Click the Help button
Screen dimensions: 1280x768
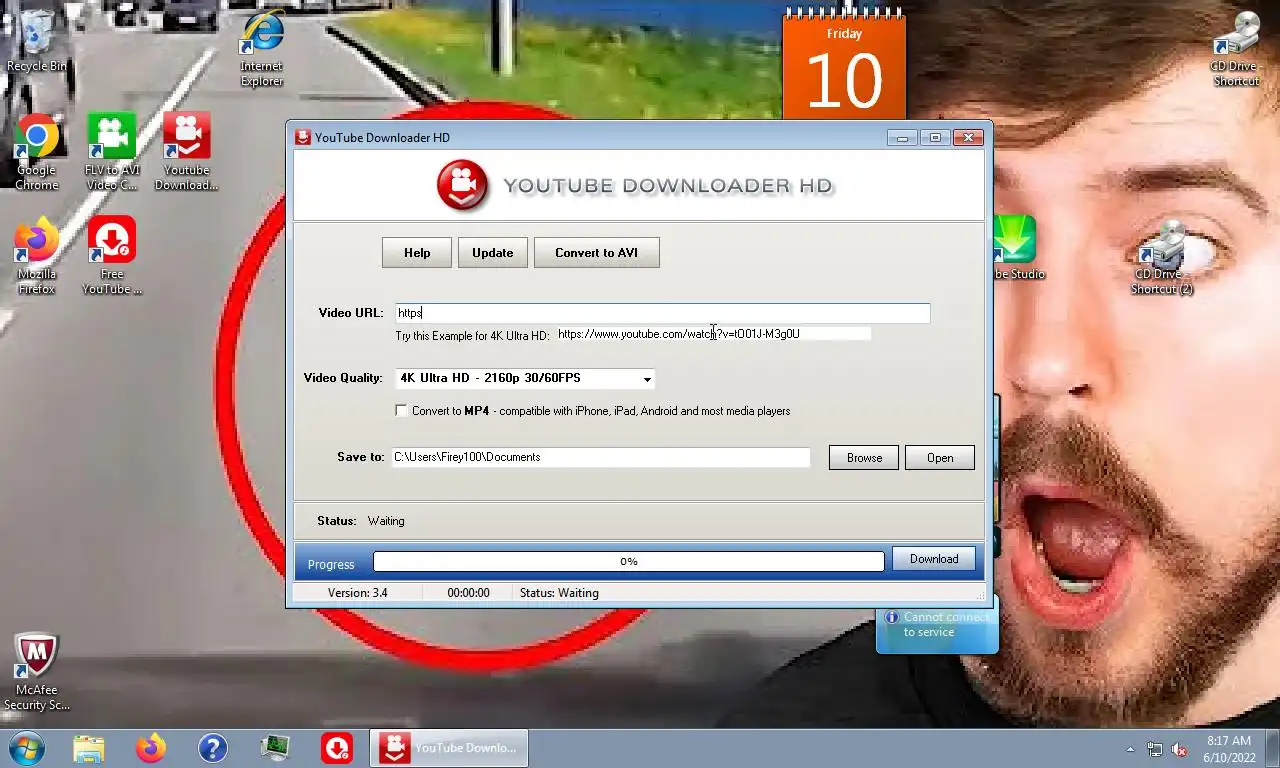(417, 253)
